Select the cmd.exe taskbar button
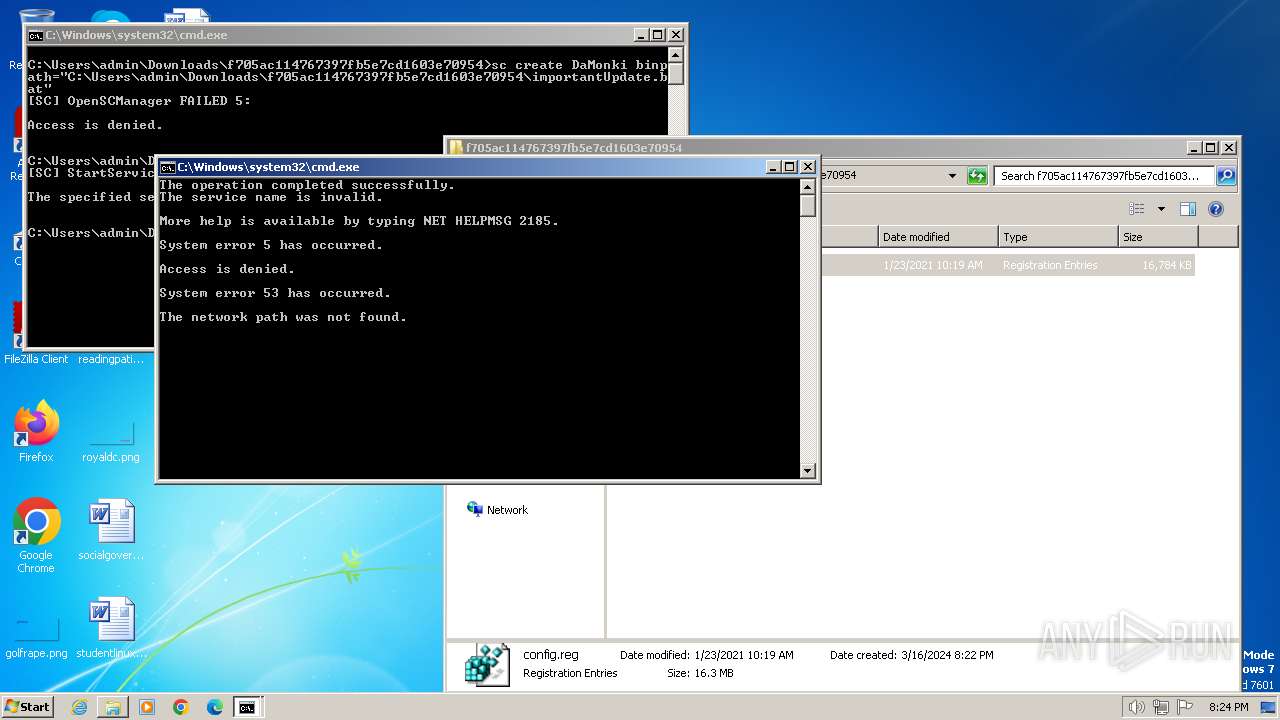 (246, 707)
